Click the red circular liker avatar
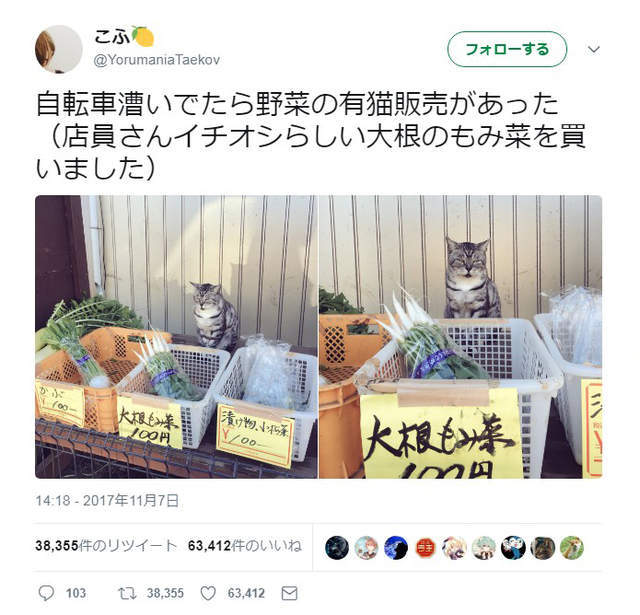The width and height of the screenshot is (640, 615). point(425,547)
